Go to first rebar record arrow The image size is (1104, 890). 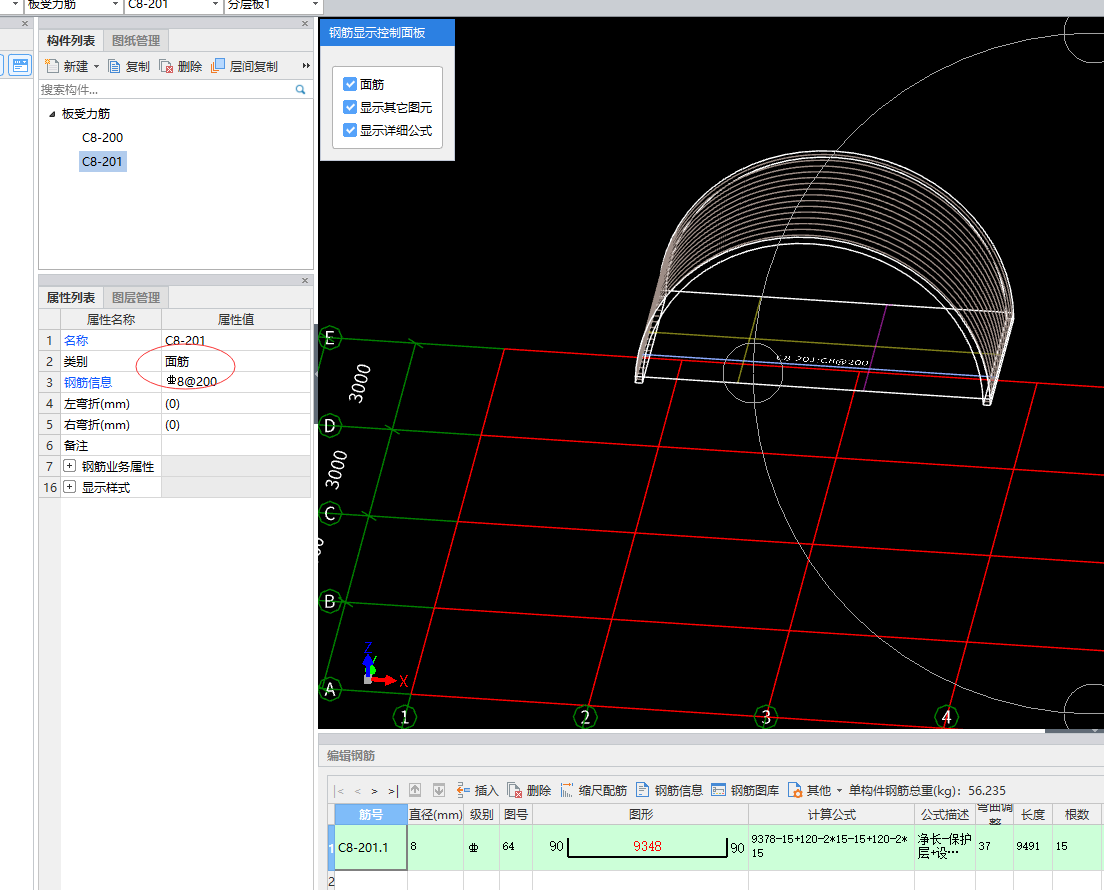click(339, 791)
